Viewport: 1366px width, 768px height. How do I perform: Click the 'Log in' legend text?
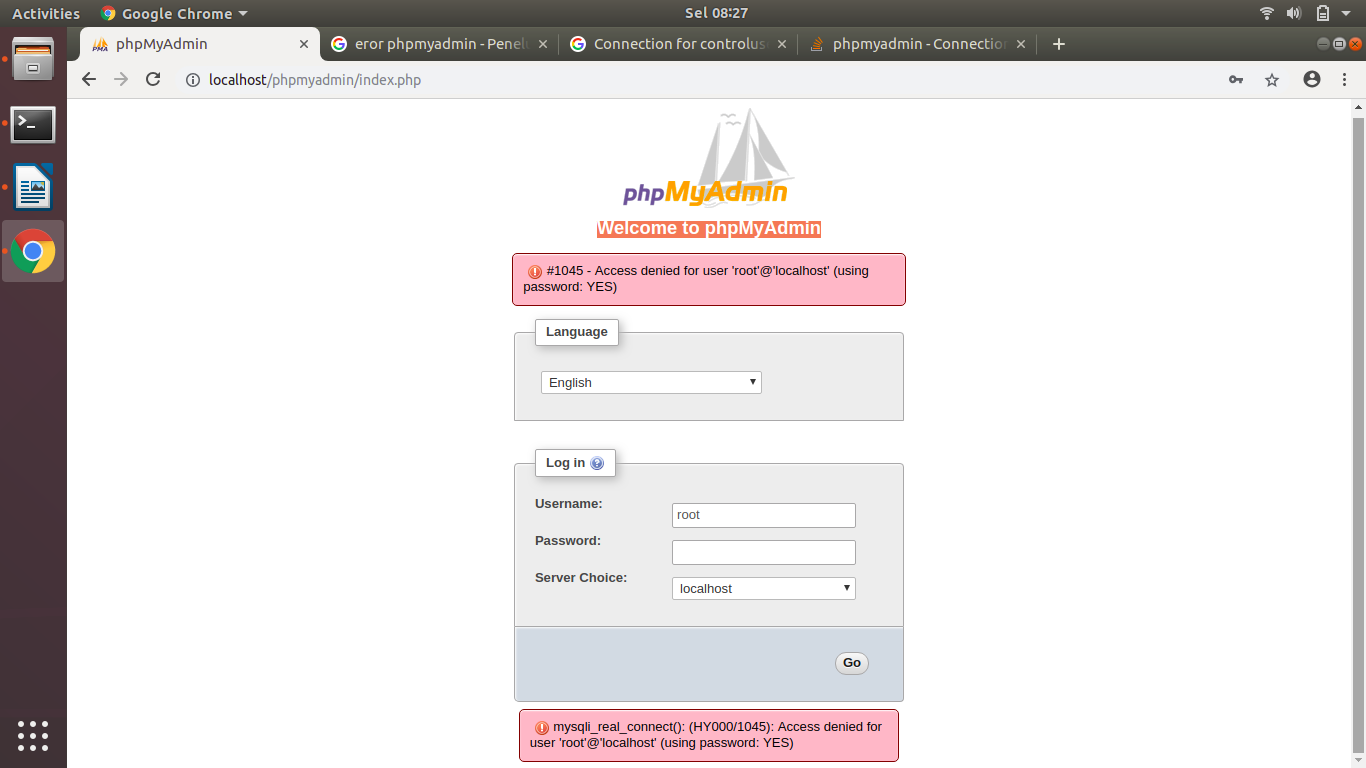point(566,463)
